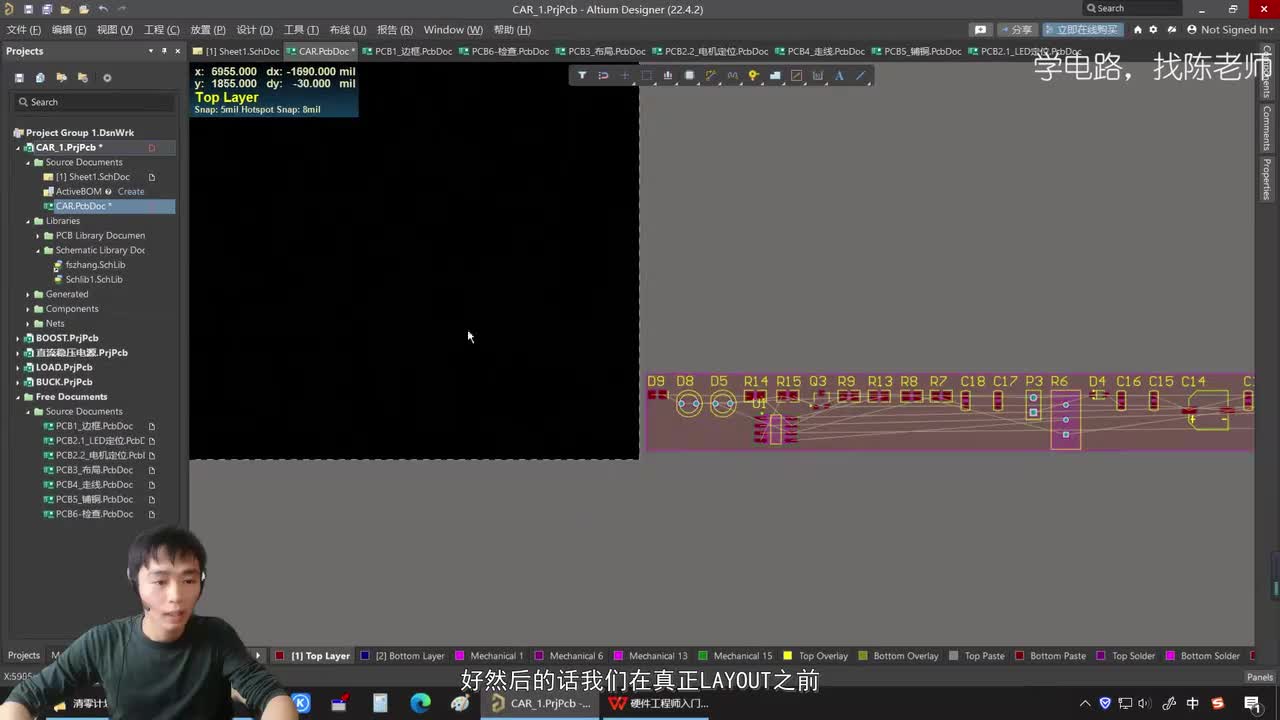
Task: Click the 立即在线购买 buy online button
Action: 1082,29
